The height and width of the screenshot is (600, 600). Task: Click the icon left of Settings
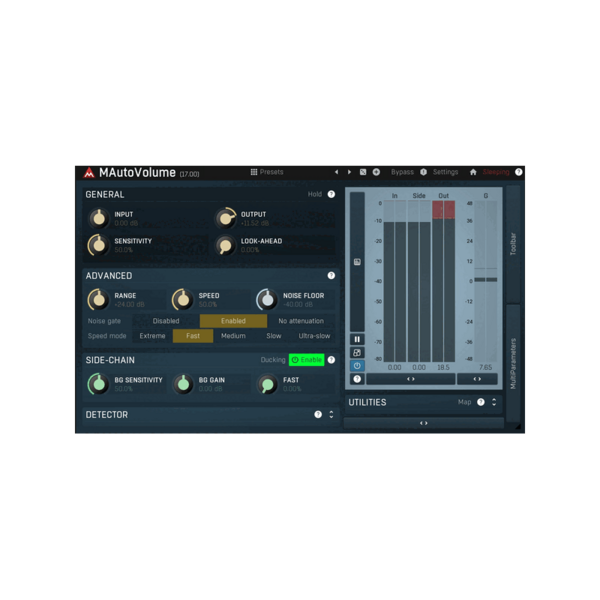[423, 172]
